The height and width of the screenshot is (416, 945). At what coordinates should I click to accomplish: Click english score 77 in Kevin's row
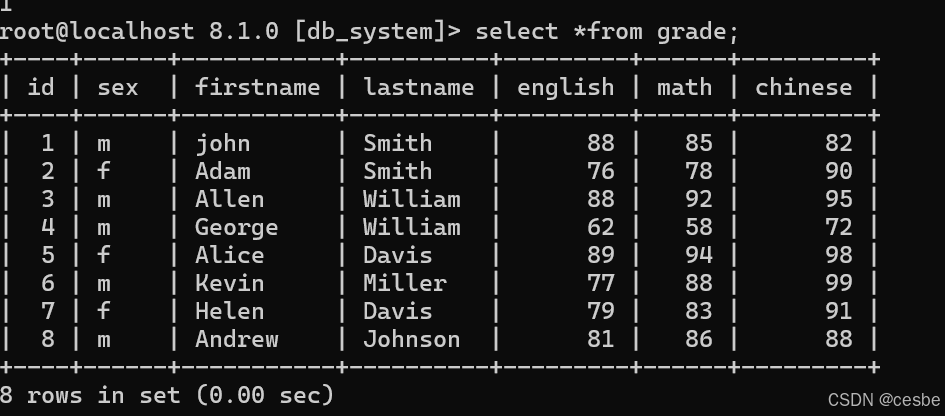point(600,283)
